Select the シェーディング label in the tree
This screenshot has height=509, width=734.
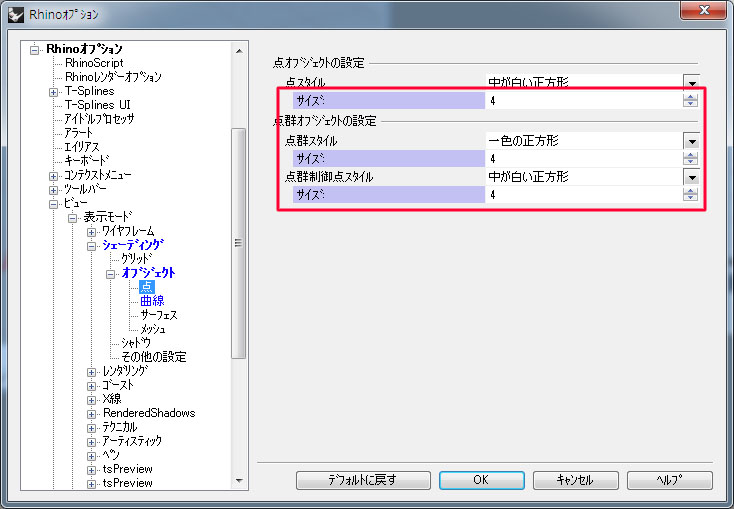(x=133, y=245)
